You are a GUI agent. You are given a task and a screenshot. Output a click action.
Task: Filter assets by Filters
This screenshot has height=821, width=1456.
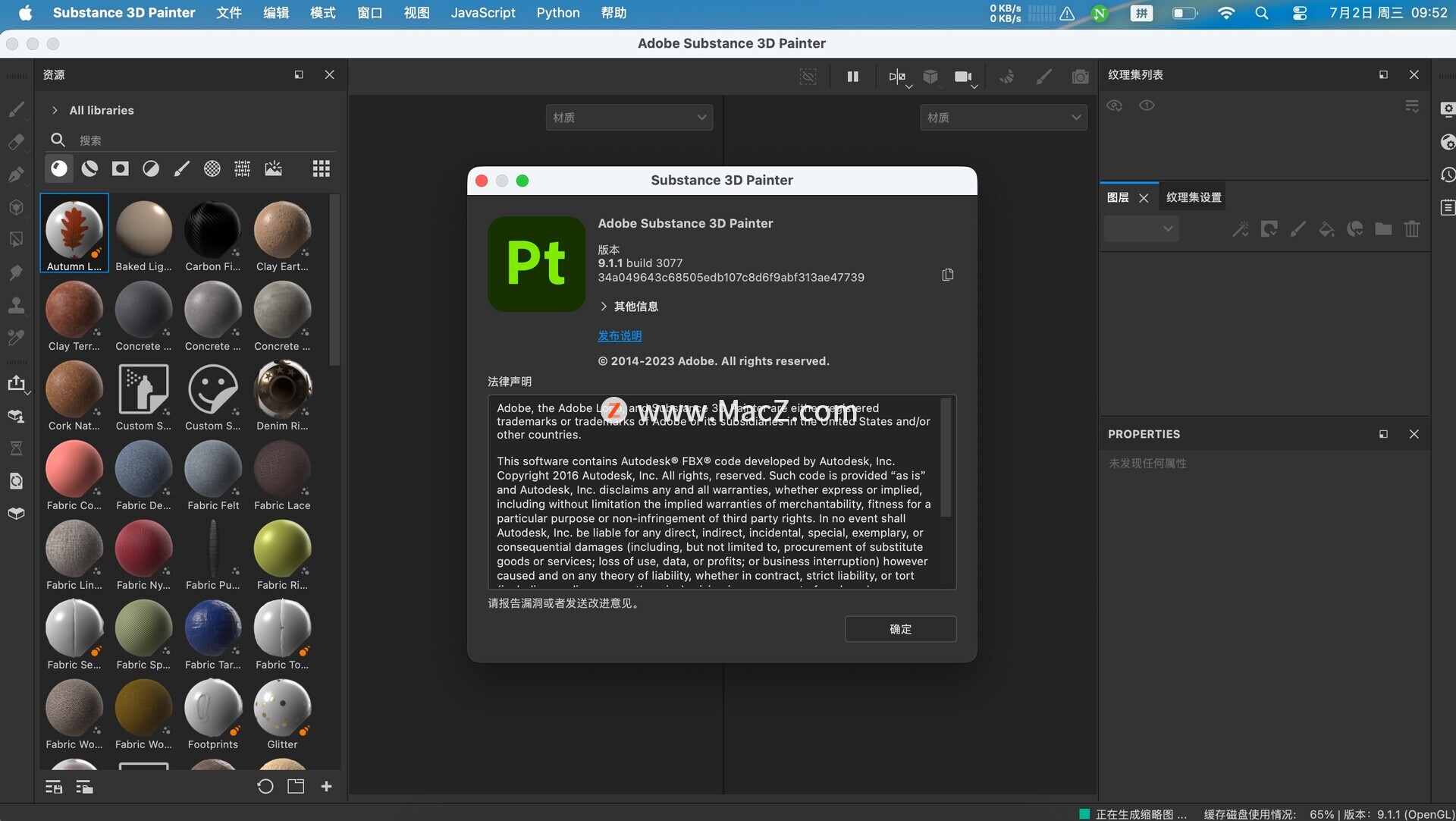click(x=151, y=168)
